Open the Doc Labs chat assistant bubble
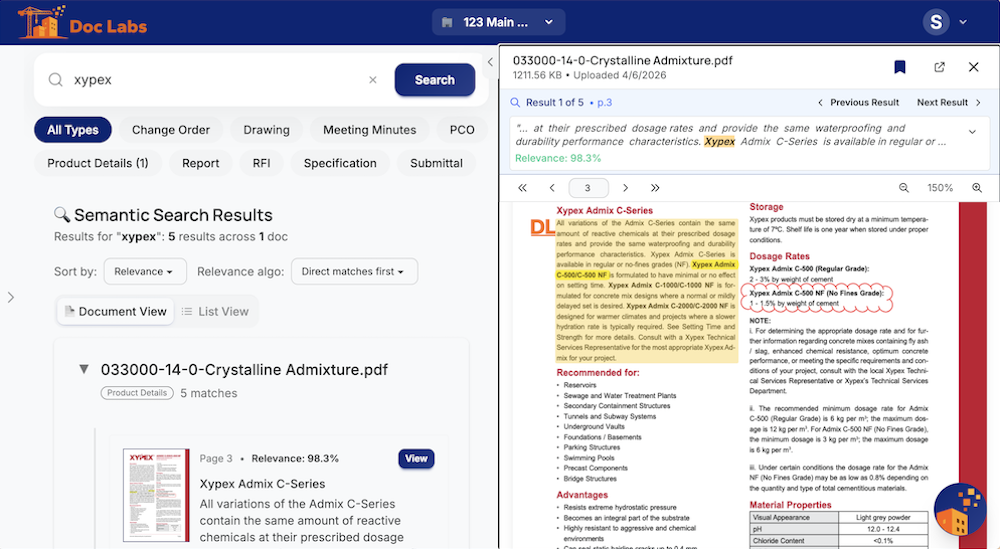 (960, 509)
